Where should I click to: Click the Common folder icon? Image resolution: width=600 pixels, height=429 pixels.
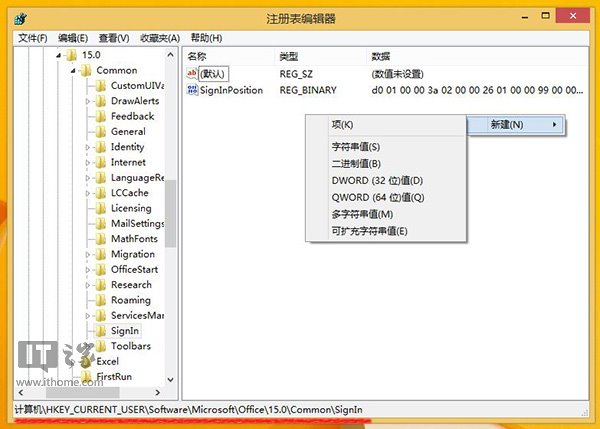[86, 71]
